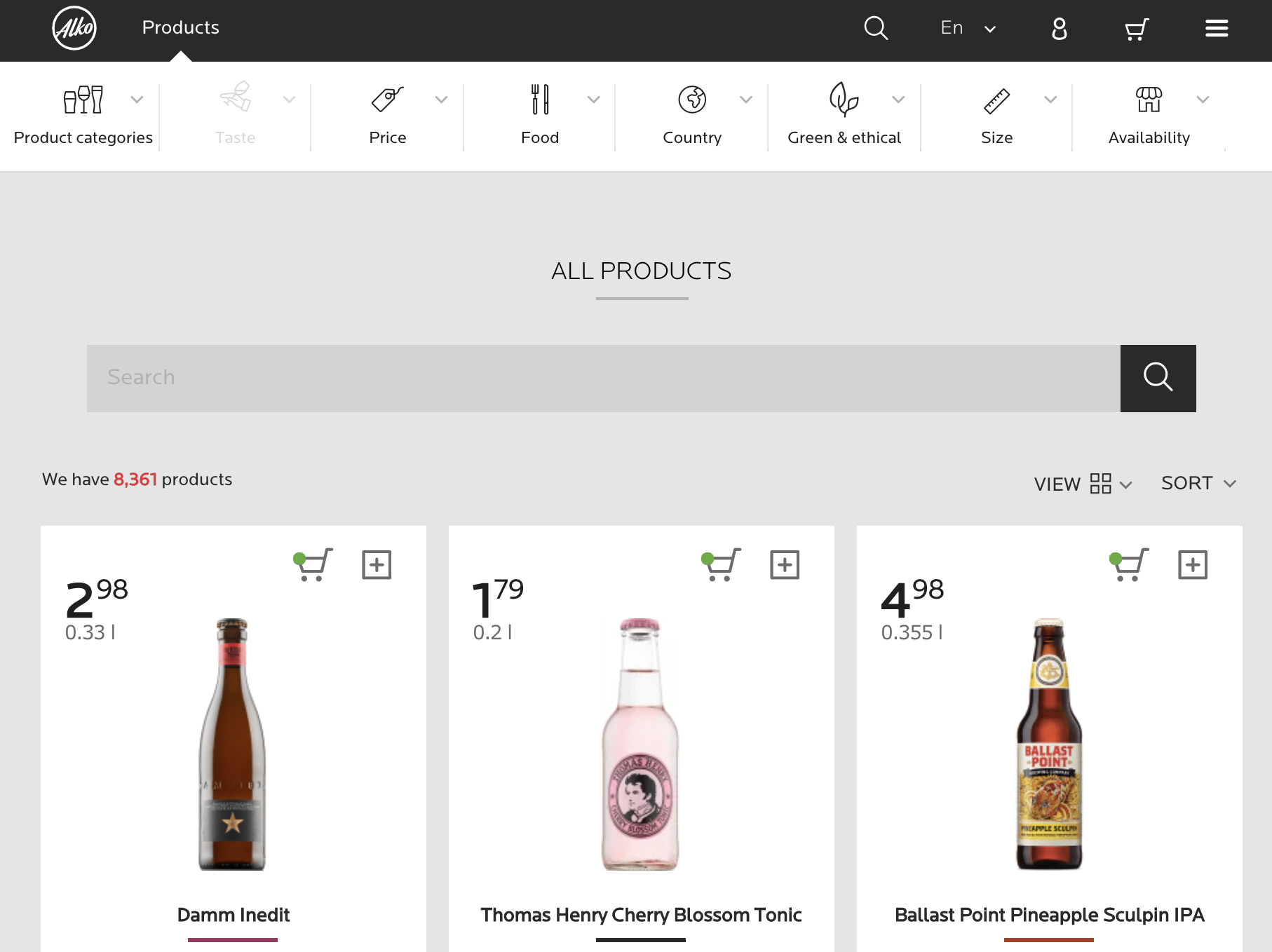Image resolution: width=1272 pixels, height=952 pixels.
Task: Expand the Size filter chevron
Action: (x=1050, y=100)
